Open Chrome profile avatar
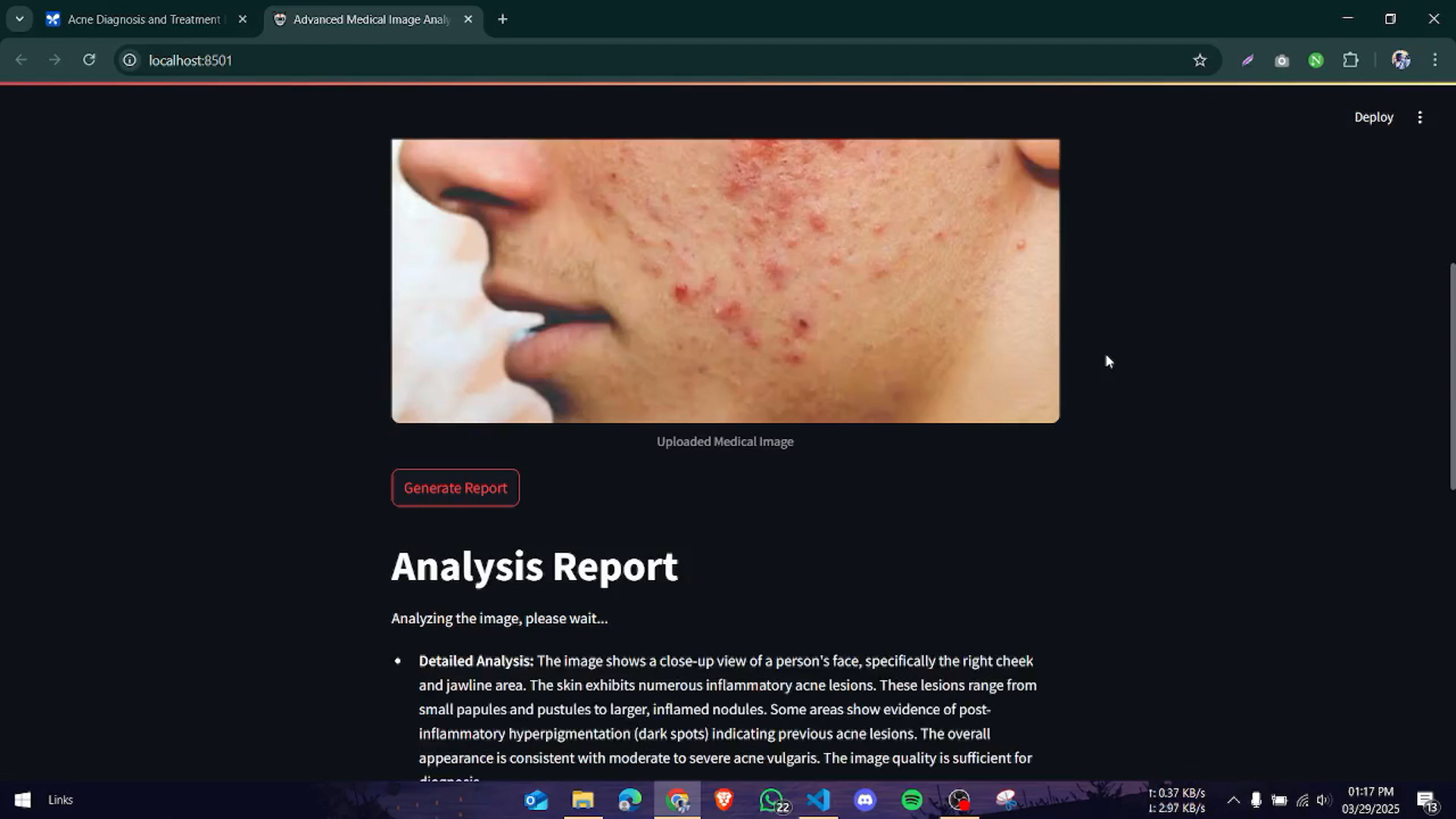Viewport: 1456px width, 819px height. tap(1400, 60)
